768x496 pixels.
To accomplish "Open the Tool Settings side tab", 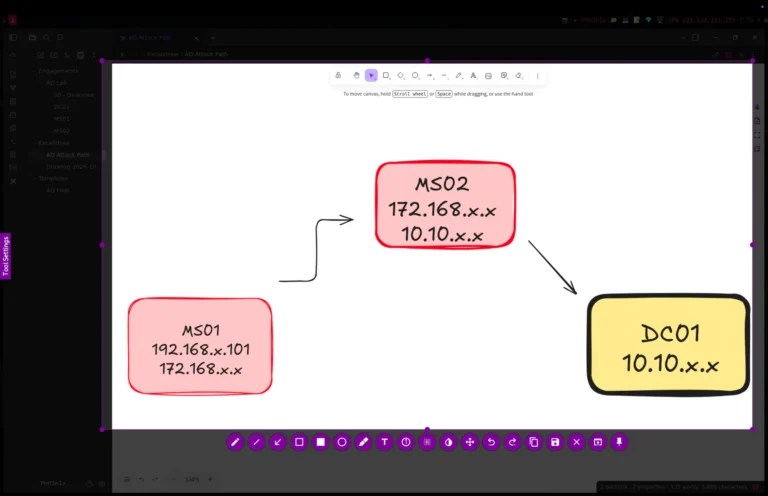I will click(x=5, y=256).
